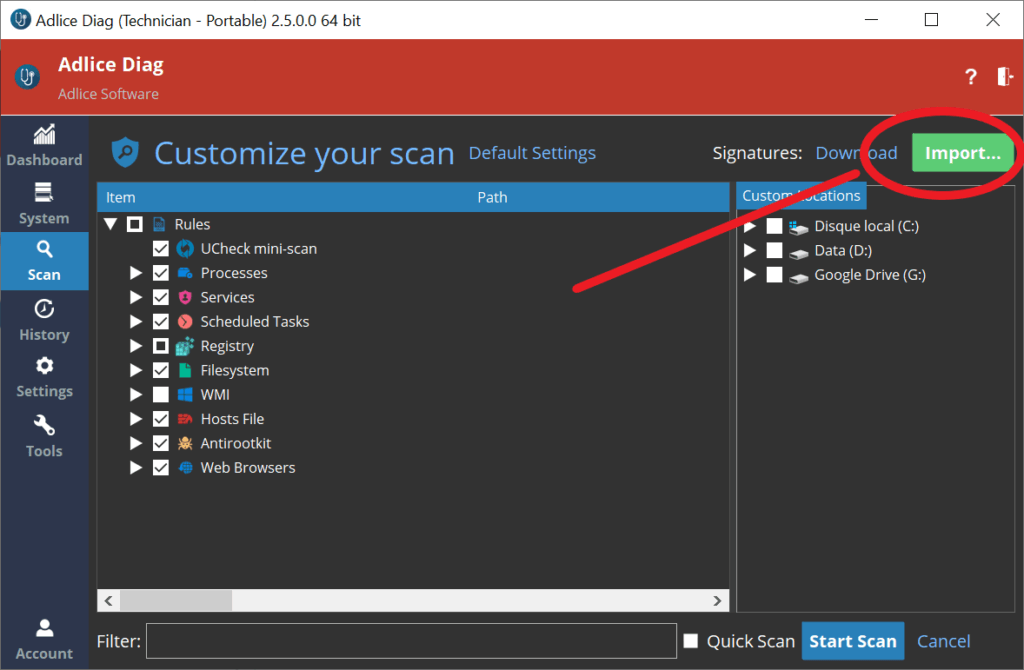Open the Dashboard sidebar icon
Viewport: 1024px width, 670px height.
click(44, 135)
